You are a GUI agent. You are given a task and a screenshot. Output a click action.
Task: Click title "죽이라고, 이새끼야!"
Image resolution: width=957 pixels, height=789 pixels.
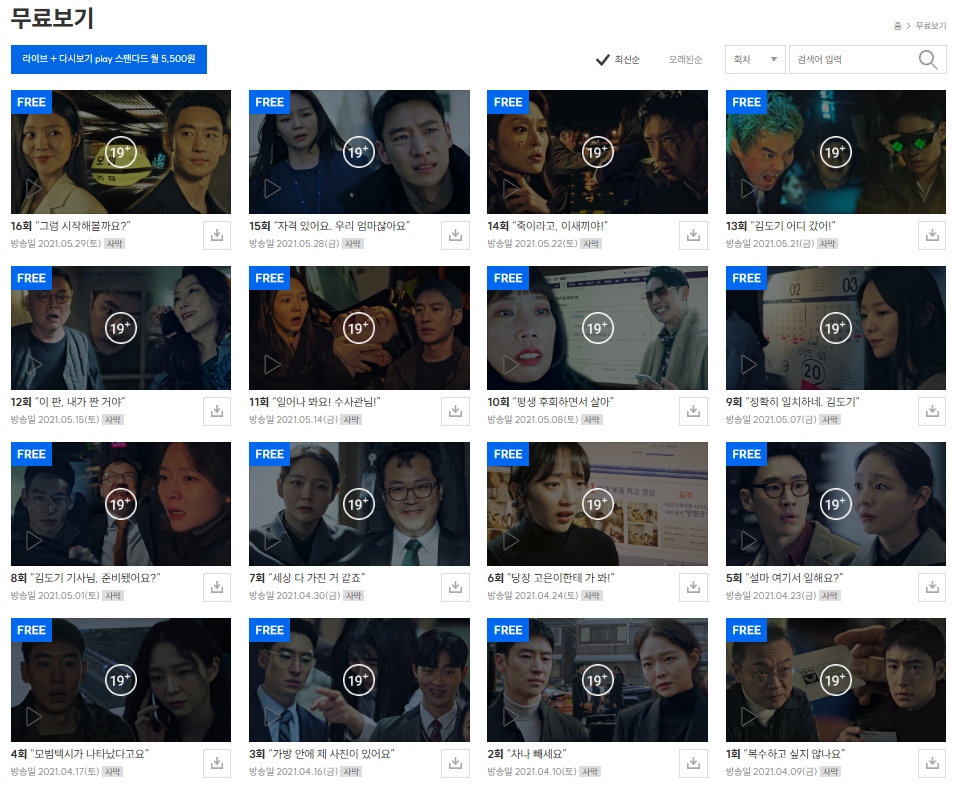(560, 226)
